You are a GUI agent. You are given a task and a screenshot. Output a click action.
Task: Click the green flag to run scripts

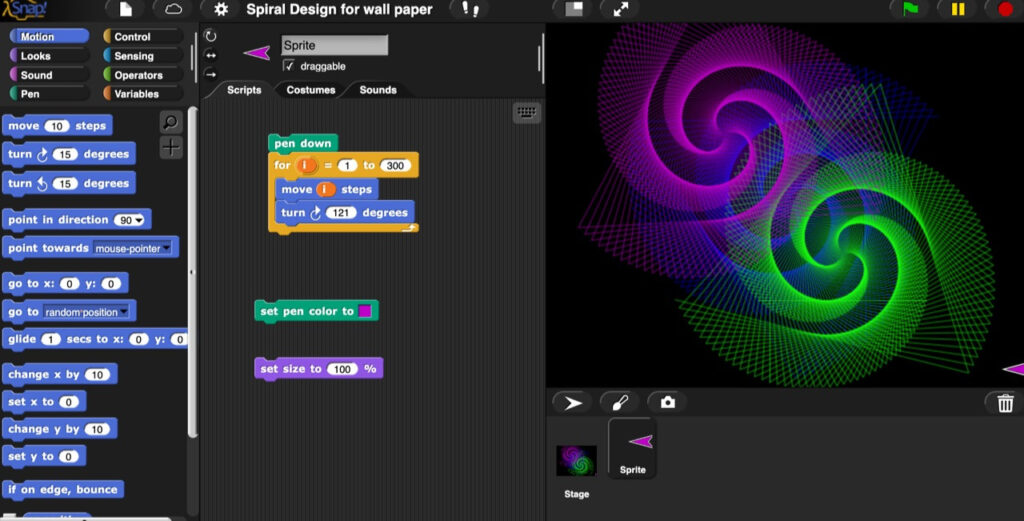(x=910, y=9)
